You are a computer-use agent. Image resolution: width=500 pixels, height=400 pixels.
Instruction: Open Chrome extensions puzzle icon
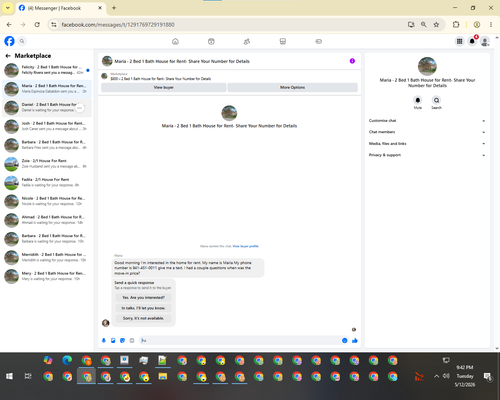(456, 25)
